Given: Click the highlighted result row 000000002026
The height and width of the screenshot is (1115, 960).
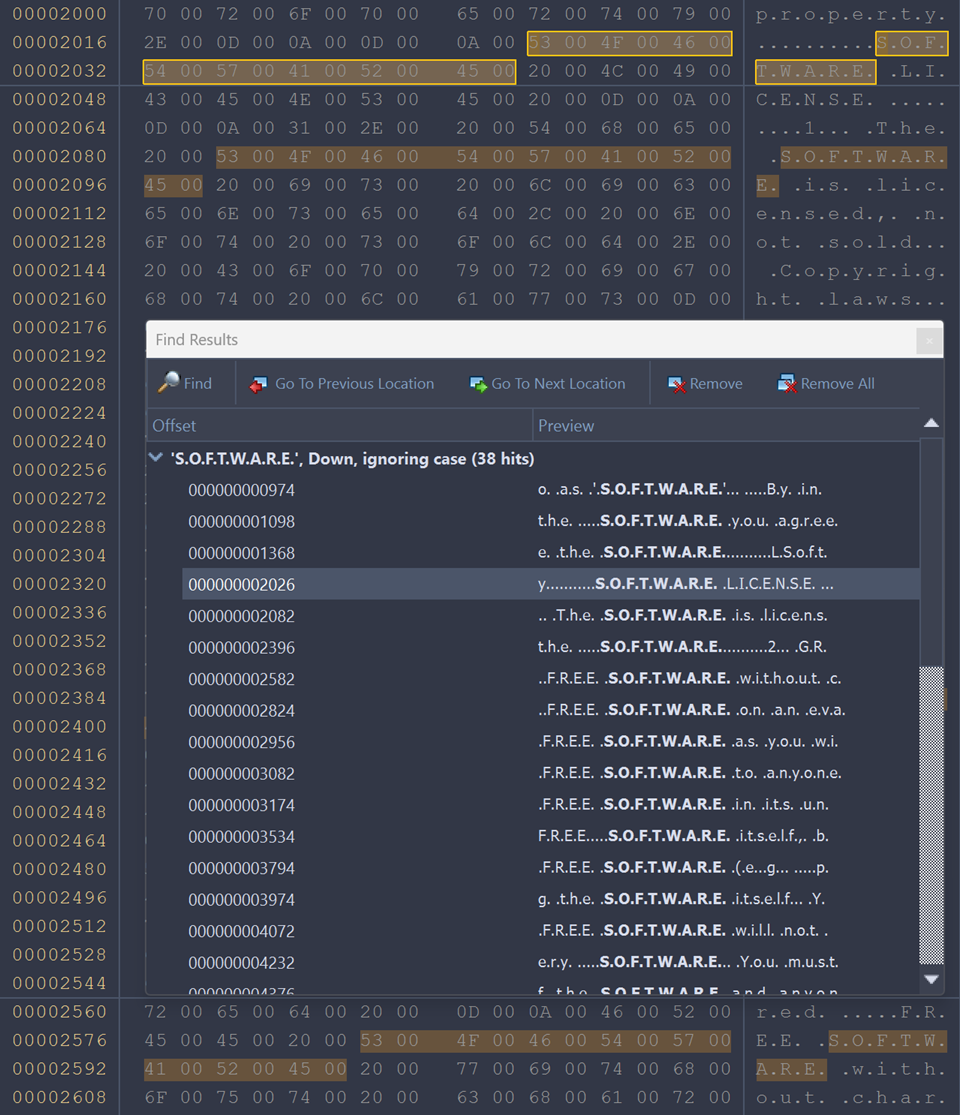Looking at the screenshot, I should coord(241,584).
